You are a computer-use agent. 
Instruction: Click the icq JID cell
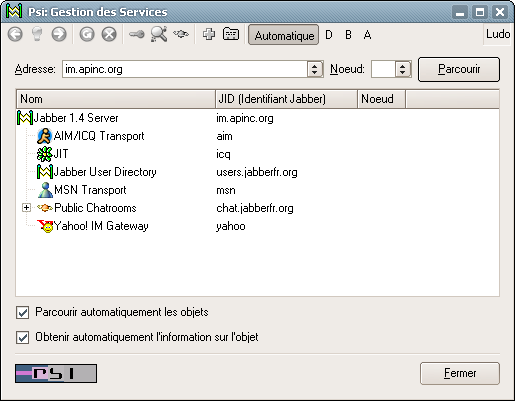223,154
